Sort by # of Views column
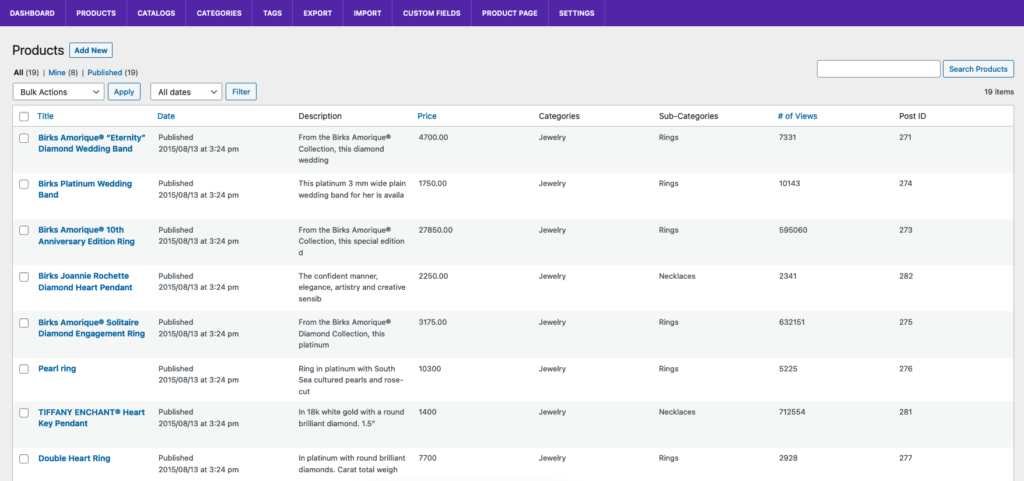 click(797, 116)
